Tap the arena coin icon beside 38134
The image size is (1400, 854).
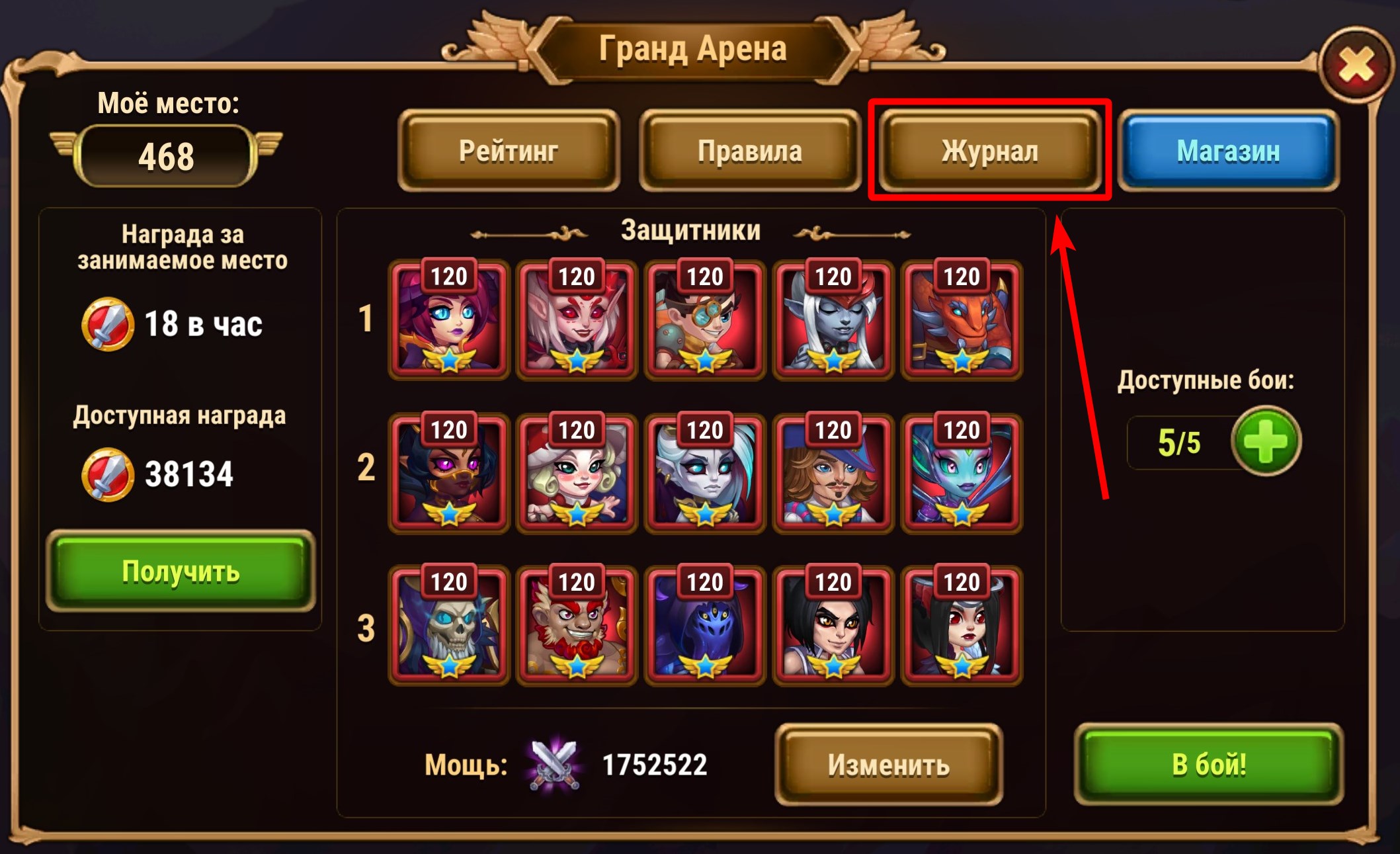coord(108,474)
